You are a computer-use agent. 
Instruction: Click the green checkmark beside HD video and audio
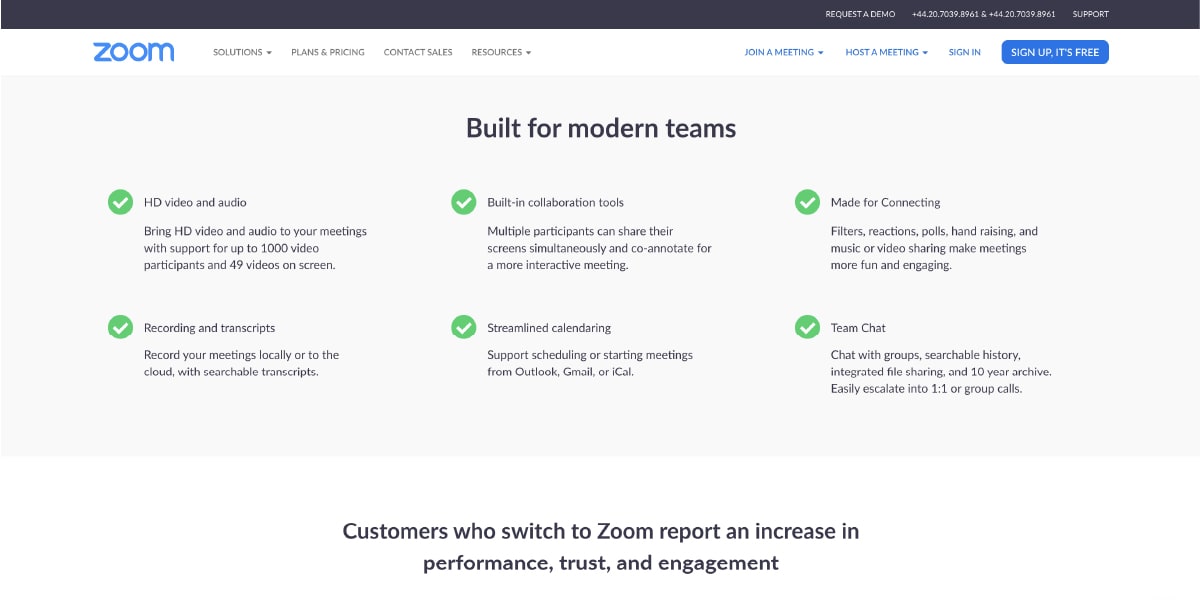[x=120, y=202]
